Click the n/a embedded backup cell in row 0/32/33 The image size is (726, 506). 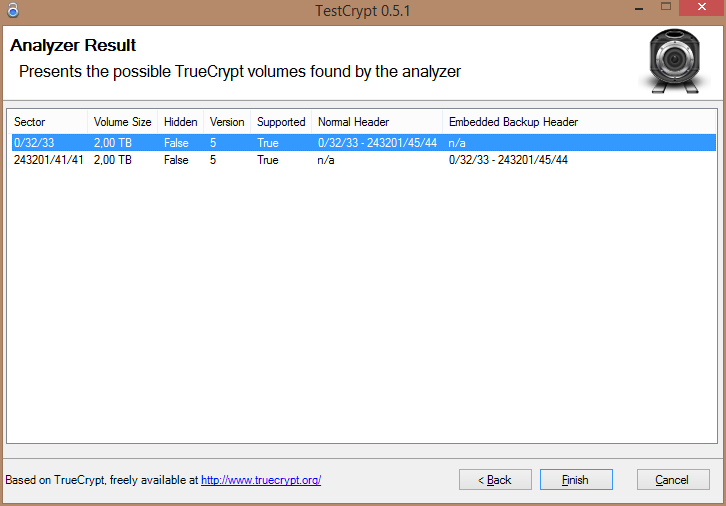point(457,143)
